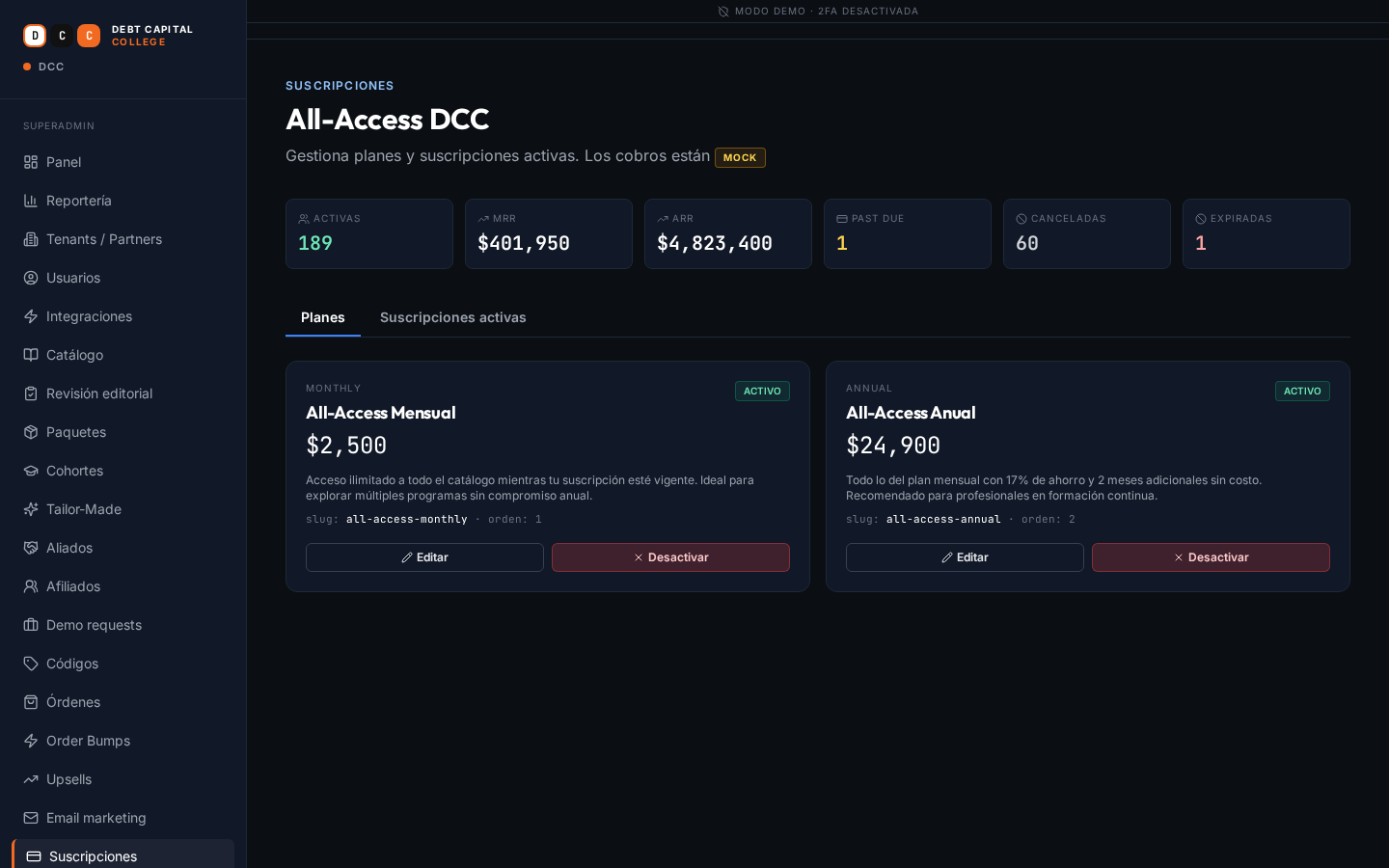Click the all-access-annual slug text
This screenshot has width=1389, height=868.
tap(943, 519)
